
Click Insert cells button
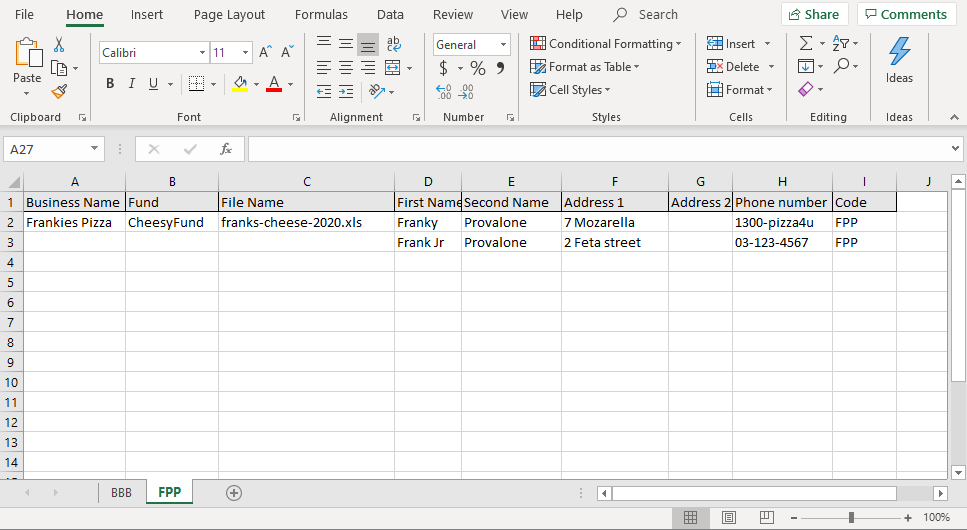731,44
